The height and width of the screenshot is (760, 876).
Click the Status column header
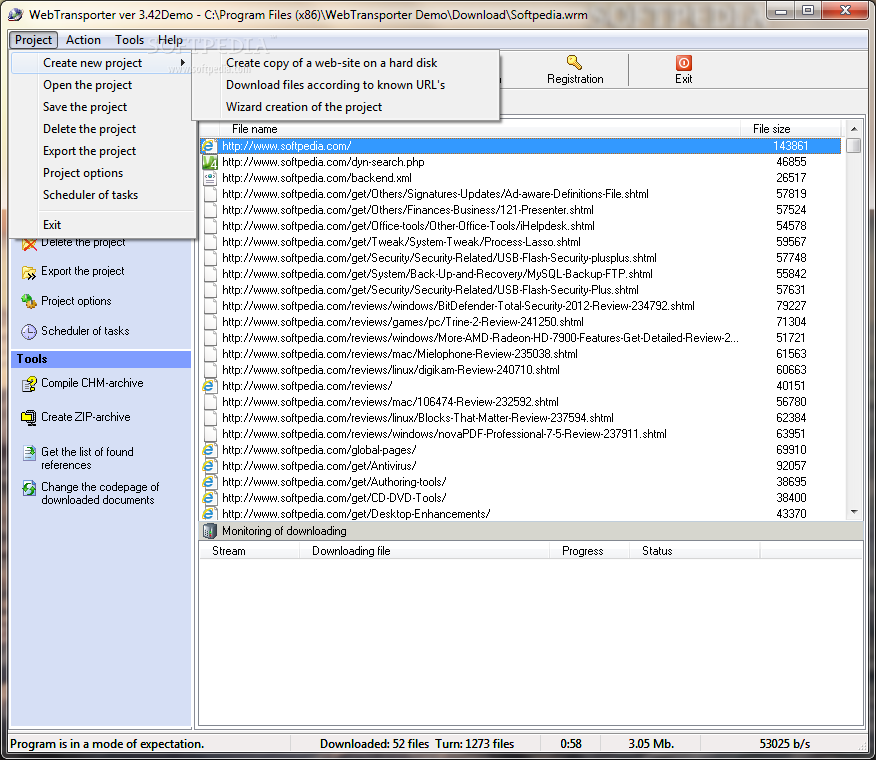point(694,551)
